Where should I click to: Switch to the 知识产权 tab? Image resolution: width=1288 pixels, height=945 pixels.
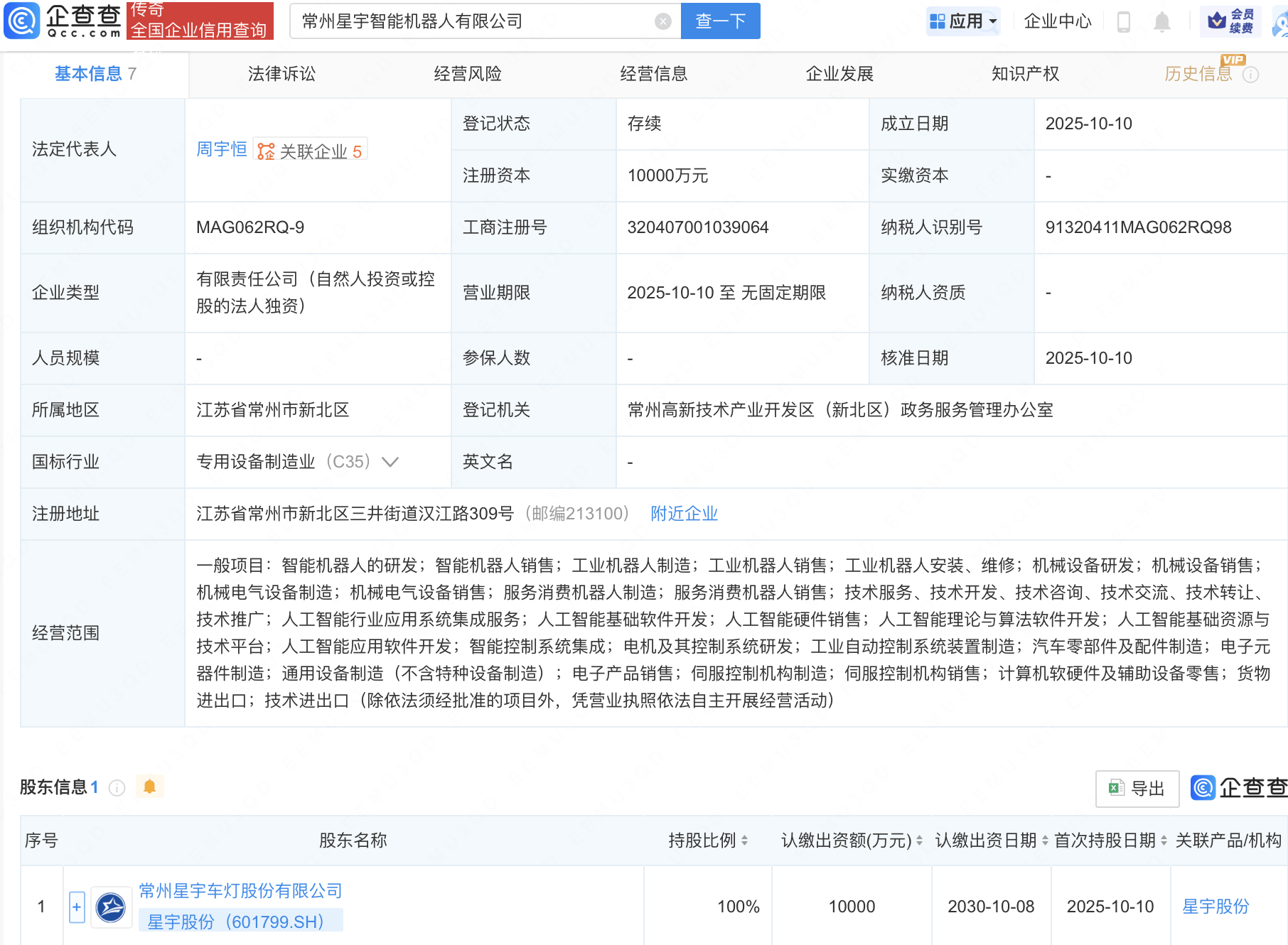pyautogui.click(x=1026, y=73)
